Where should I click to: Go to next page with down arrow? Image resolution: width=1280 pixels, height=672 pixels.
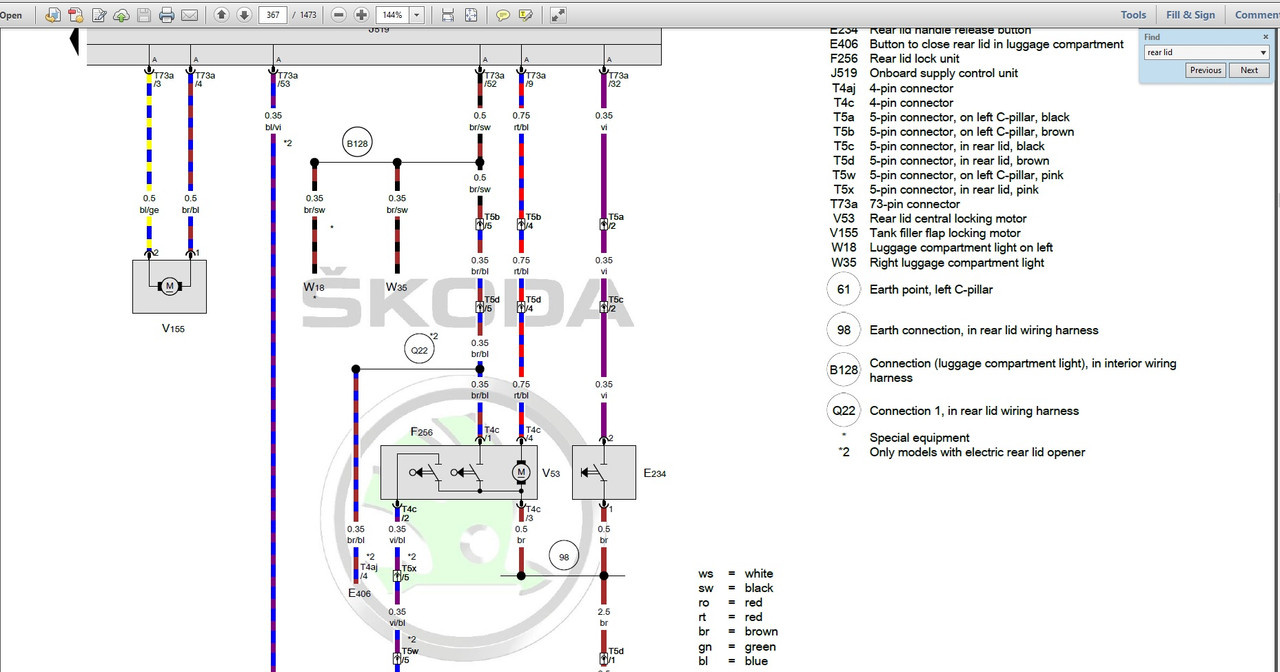243,15
